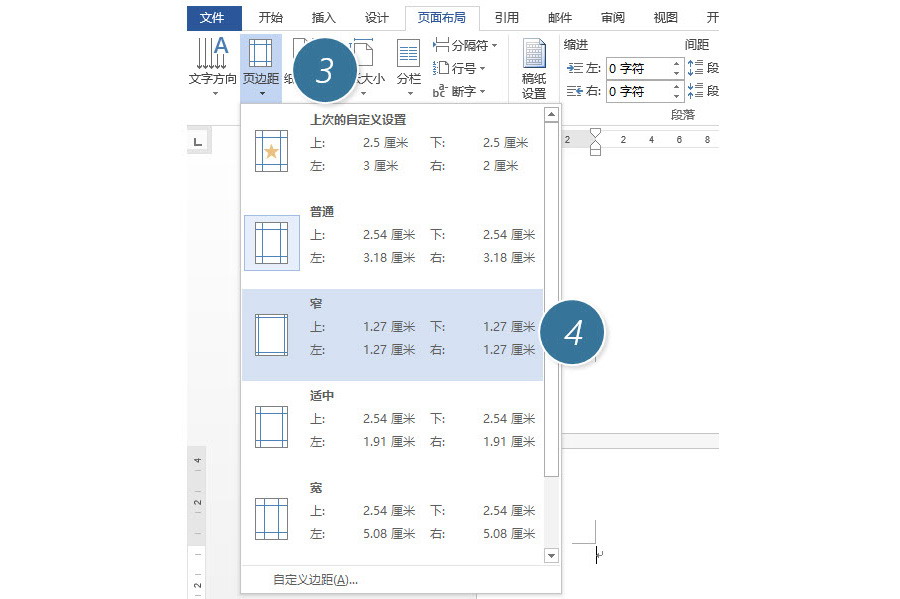The width and height of the screenshot is (900, 599).
Task: Decrease right indent with down spinner arrow
Action: [x=677, y=96]
